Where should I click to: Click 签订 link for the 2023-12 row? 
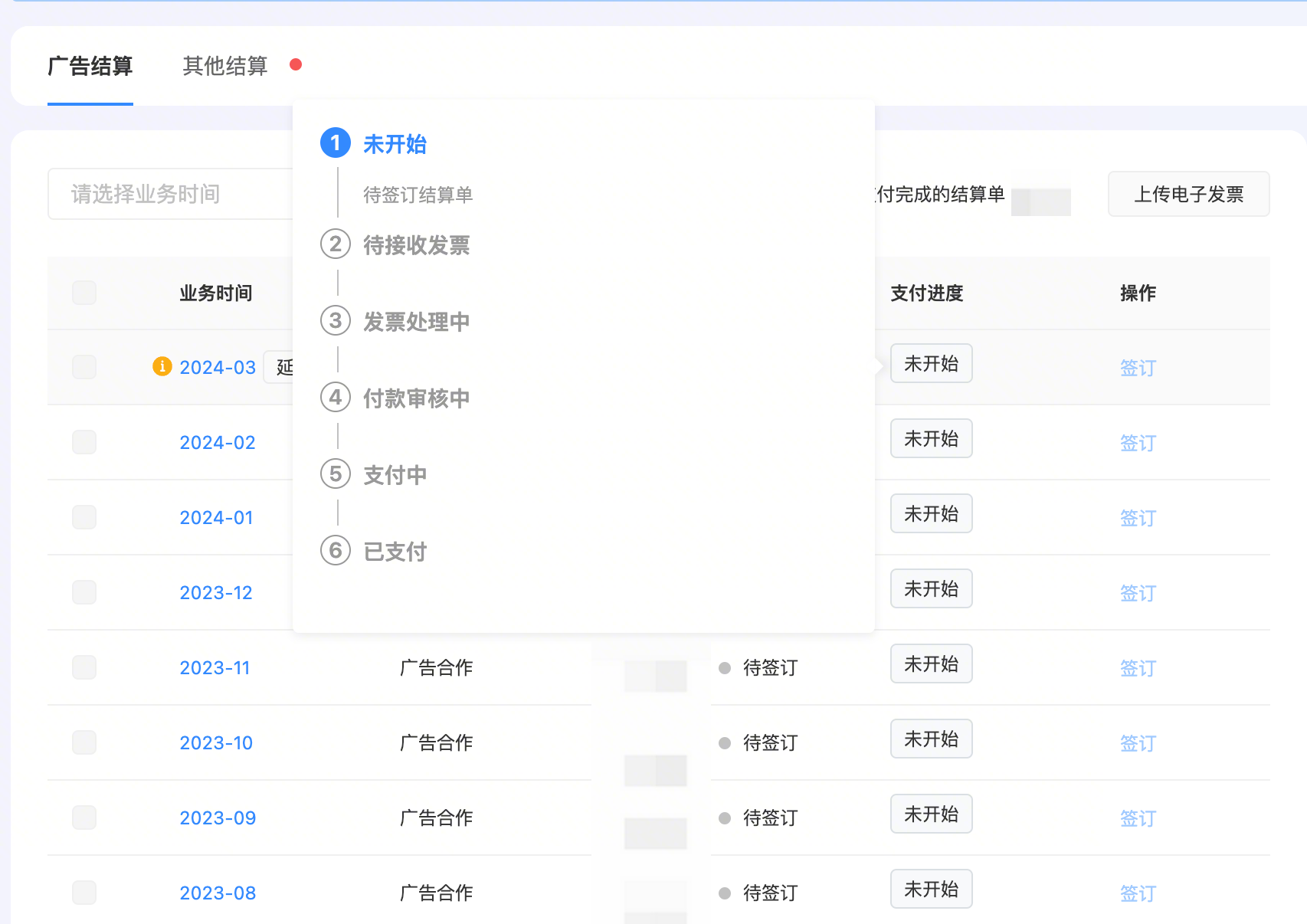coord(1138,593)
